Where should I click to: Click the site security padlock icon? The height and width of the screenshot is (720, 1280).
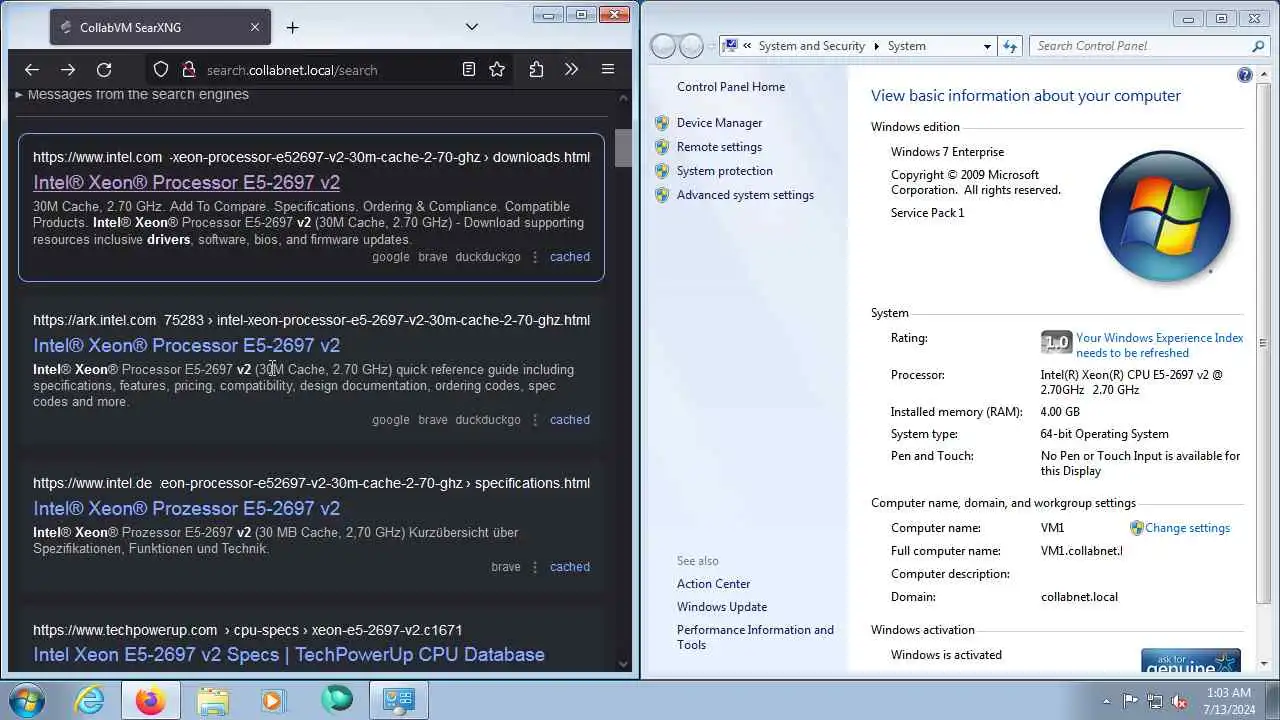point(188,70)
